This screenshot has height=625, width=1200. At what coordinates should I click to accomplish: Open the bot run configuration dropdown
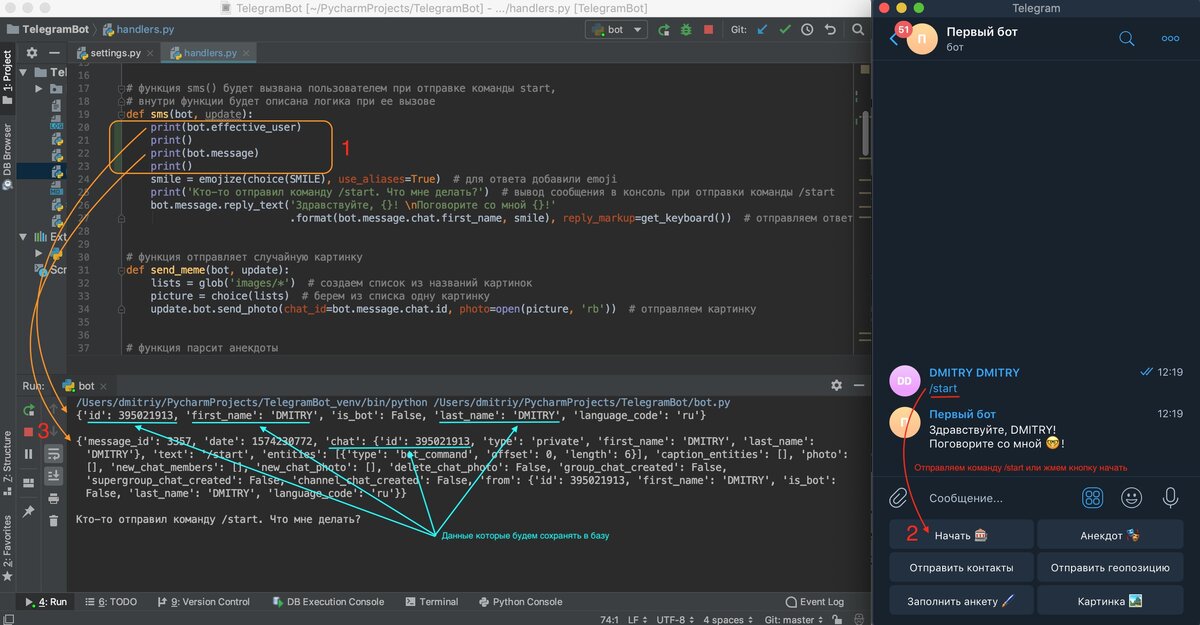pyautogui.click(x=617, y=29)
